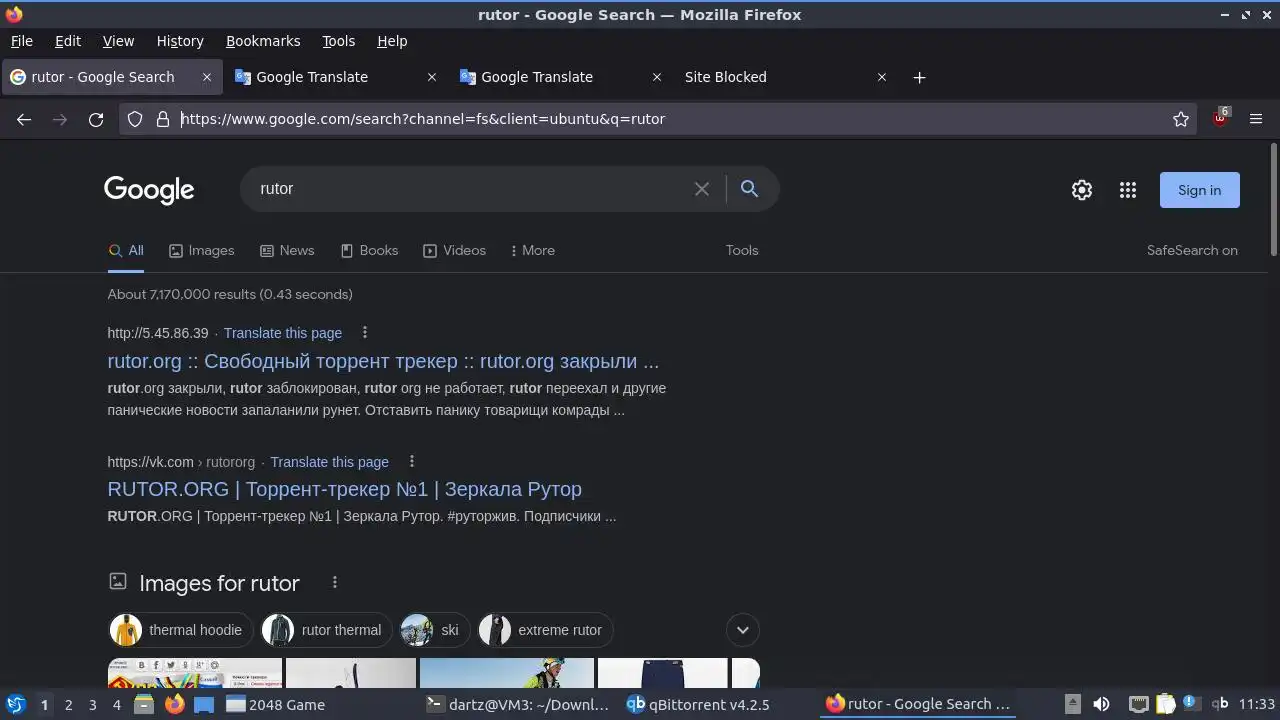Show site security padlock info
Viewport: 1280px width, 720px height.
coord(163,119)
